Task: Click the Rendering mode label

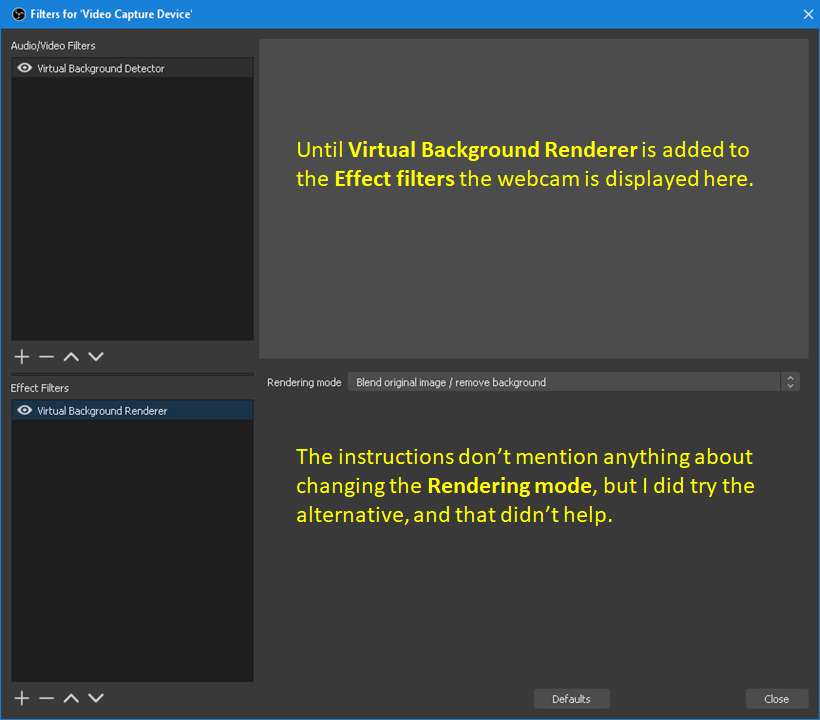Action: point(304,382)
